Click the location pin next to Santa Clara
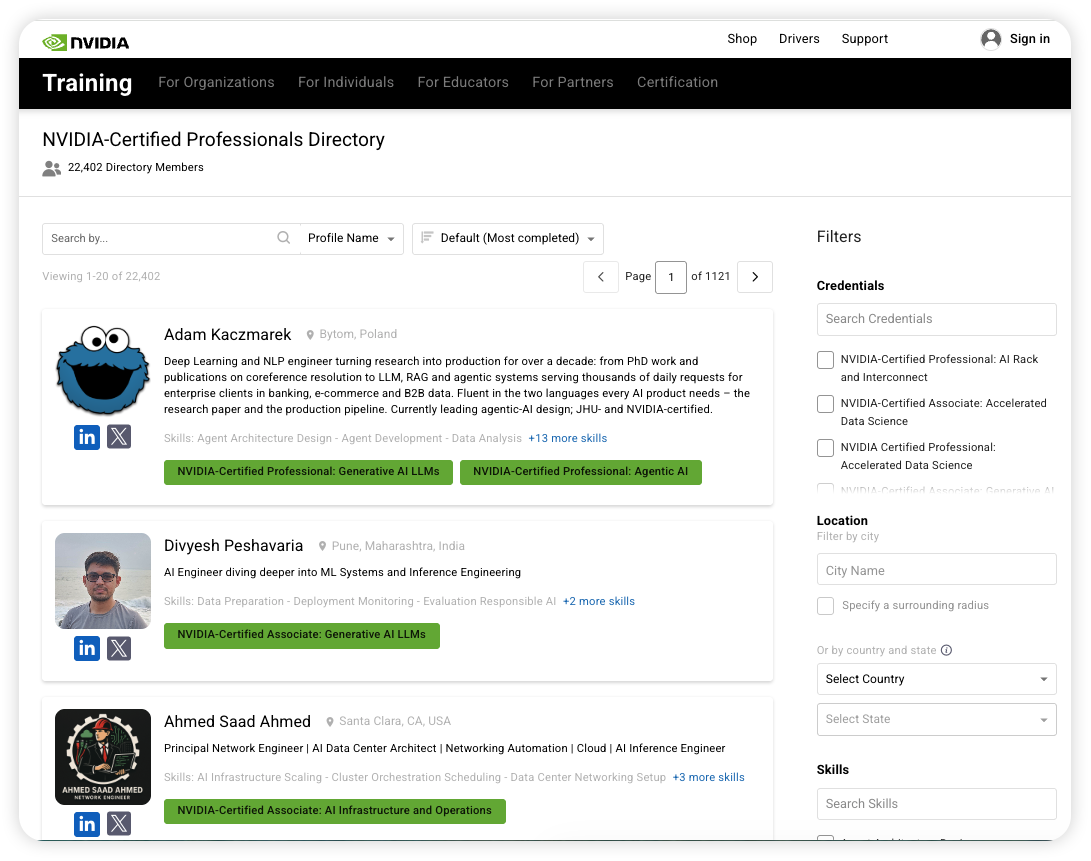The width and height of the screenshot is (1091, 861). point(330,722)
